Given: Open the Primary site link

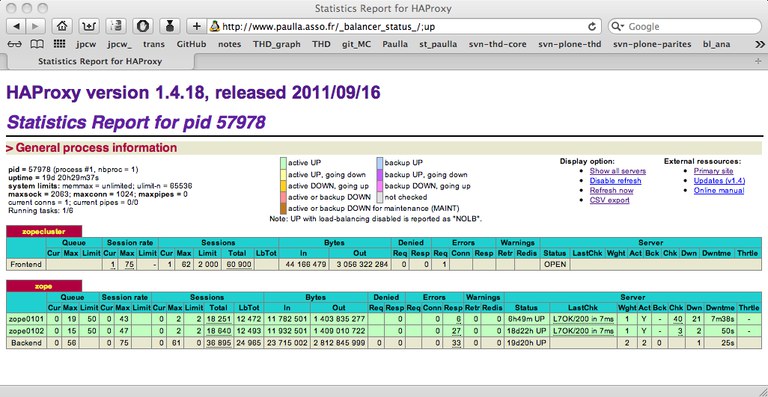Looking at the screenshot, I should click(x=713, y=171).
